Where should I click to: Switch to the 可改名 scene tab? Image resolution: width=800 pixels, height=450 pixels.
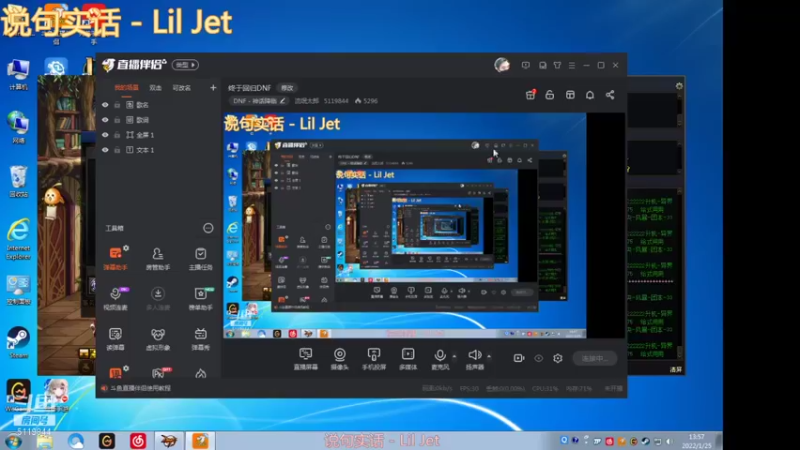(182, 88)
